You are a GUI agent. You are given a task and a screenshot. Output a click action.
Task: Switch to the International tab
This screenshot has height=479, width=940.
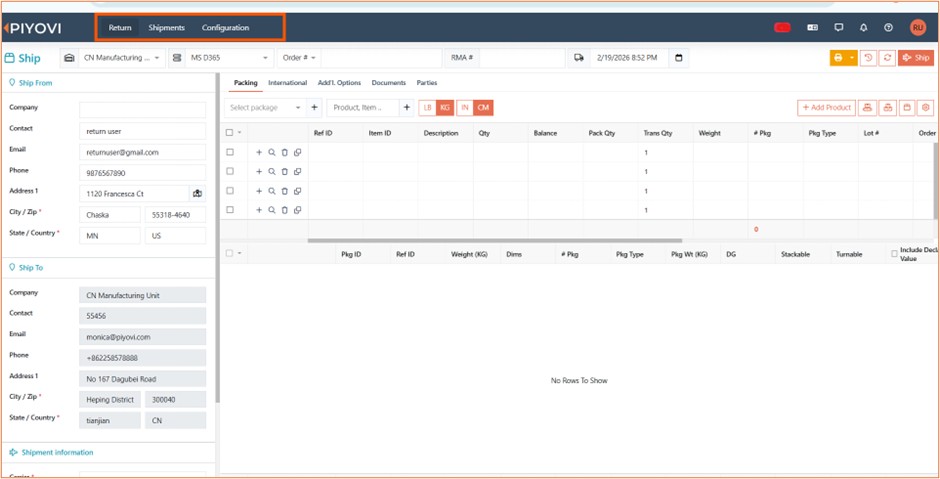tap(288, 83)
